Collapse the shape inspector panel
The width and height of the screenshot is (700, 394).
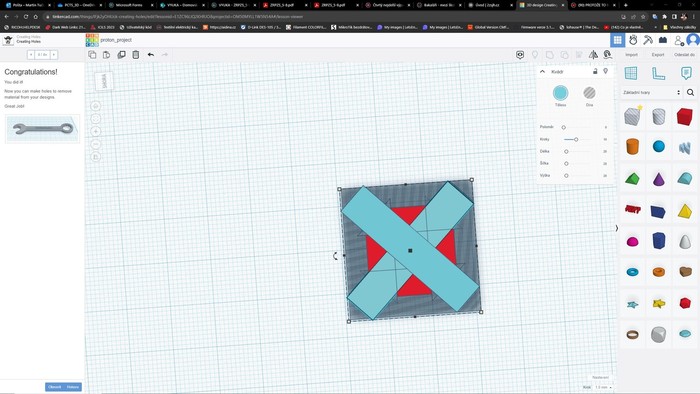pos(542,71)
